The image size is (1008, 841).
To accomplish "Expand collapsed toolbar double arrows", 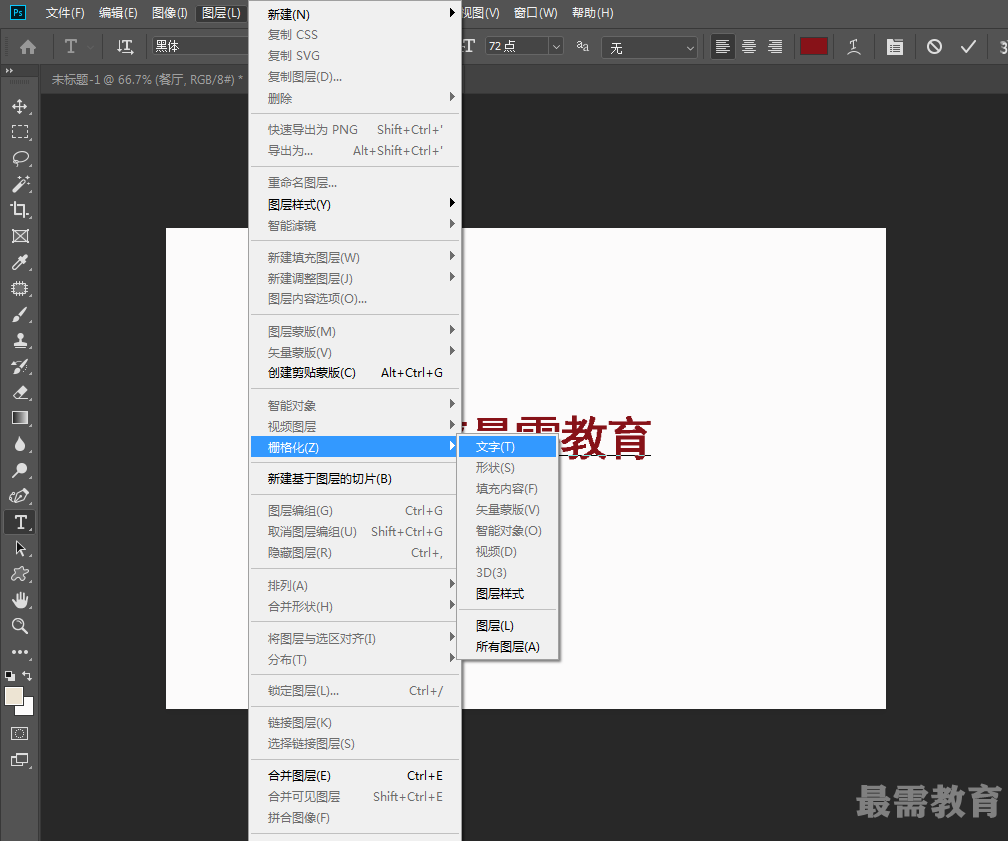I will tap(9, 71).
